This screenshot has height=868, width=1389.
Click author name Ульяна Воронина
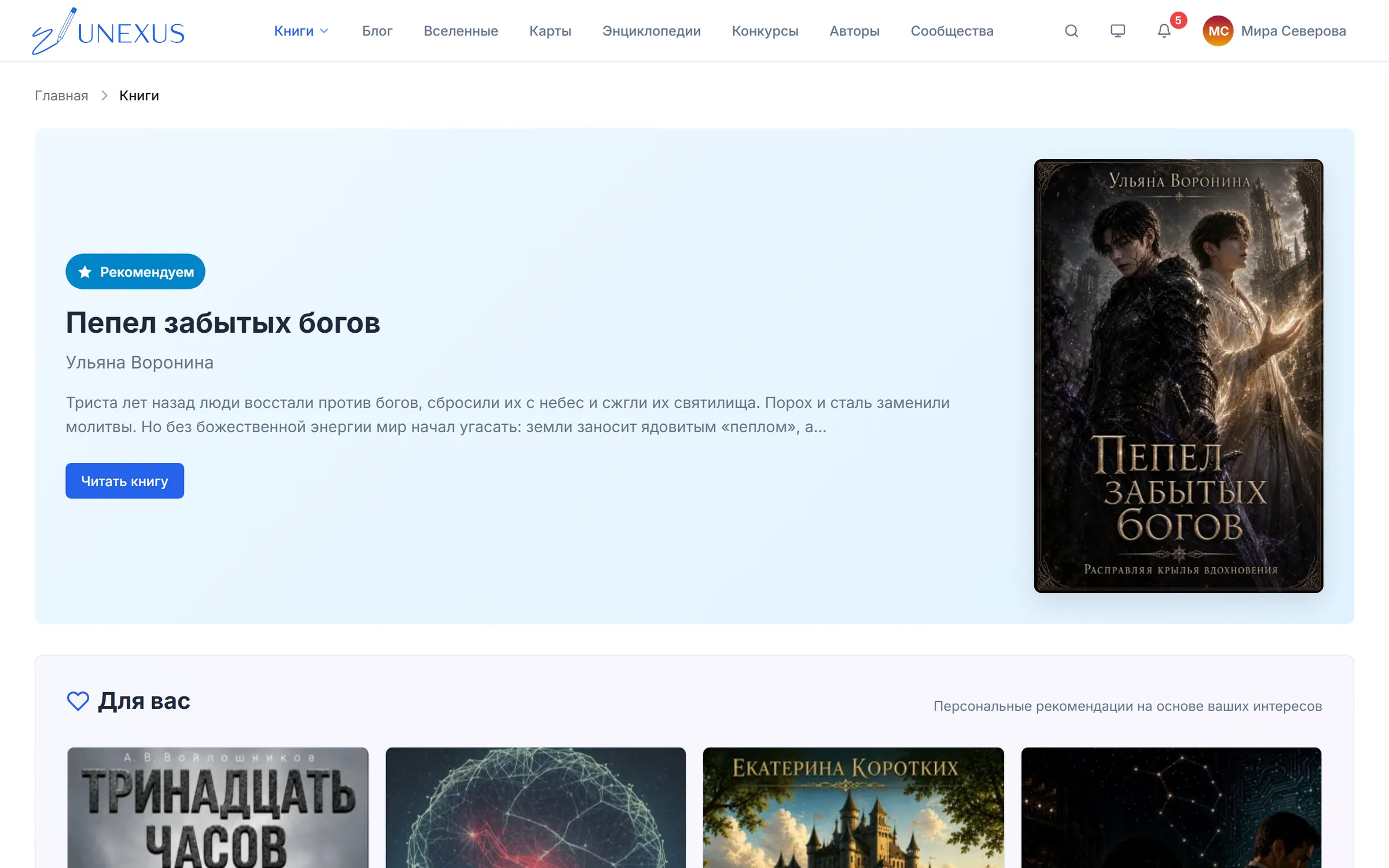[x=139, y=362]
